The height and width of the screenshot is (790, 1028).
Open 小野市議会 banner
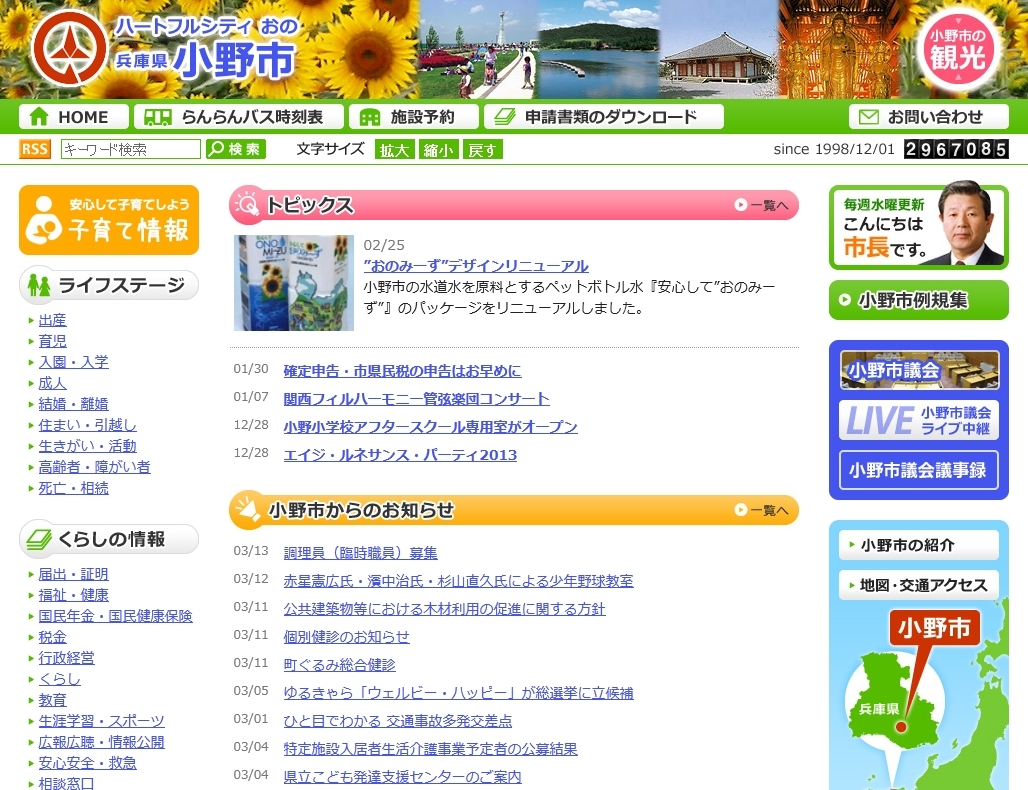(919, 370)
